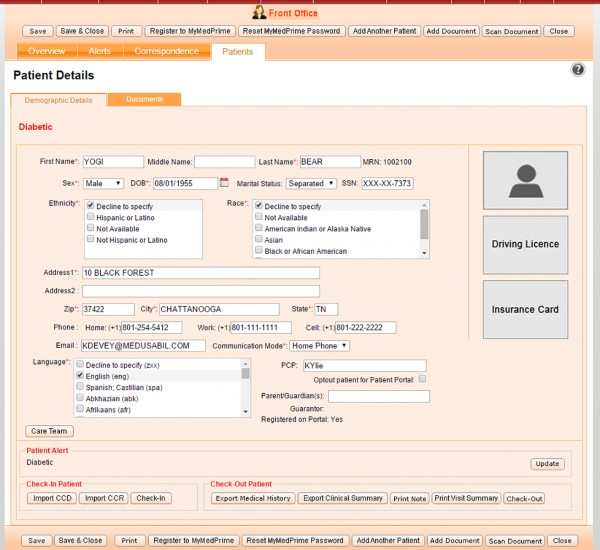Click the Import CCD button
The image size is (600, 550).
(52, 498)
